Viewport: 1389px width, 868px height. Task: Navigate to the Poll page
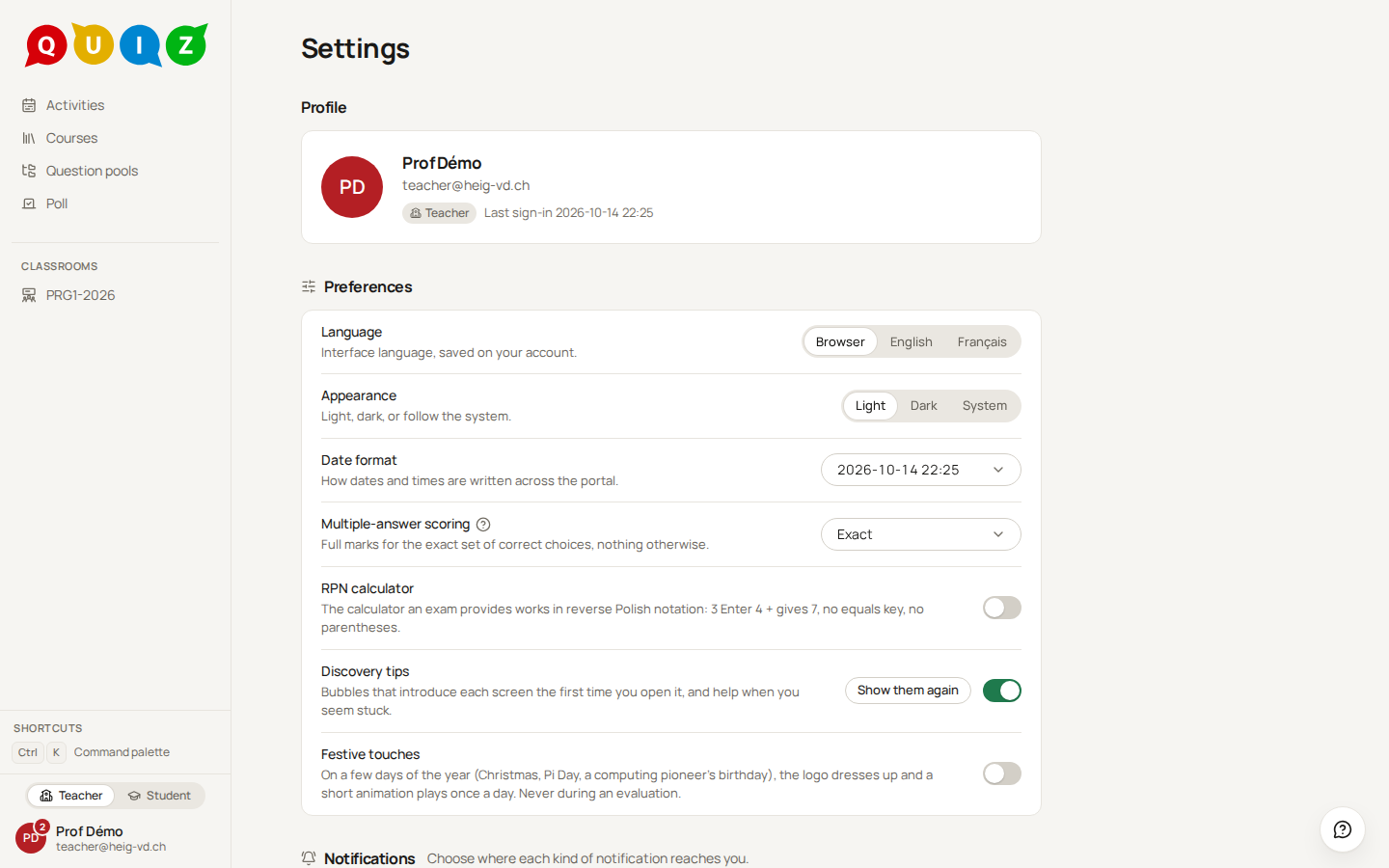(115, 203)
